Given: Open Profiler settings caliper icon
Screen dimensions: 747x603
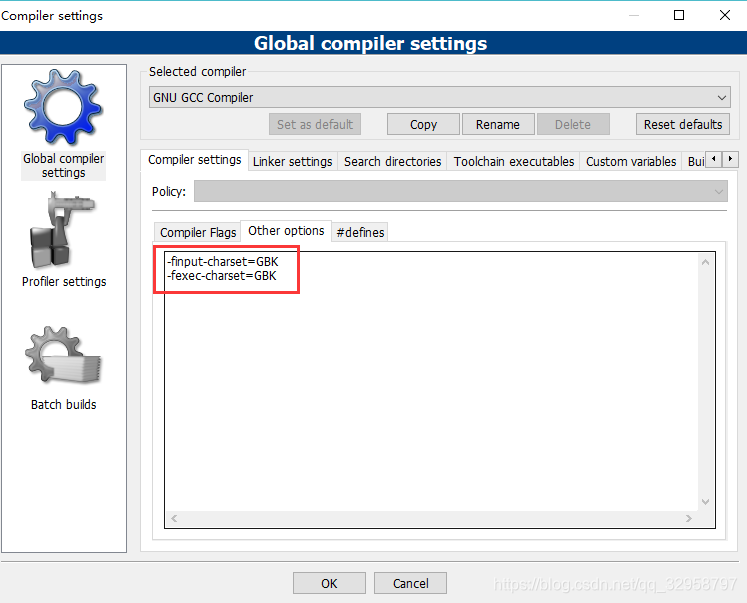Looking at the screenshot, I should coord(63,230).
